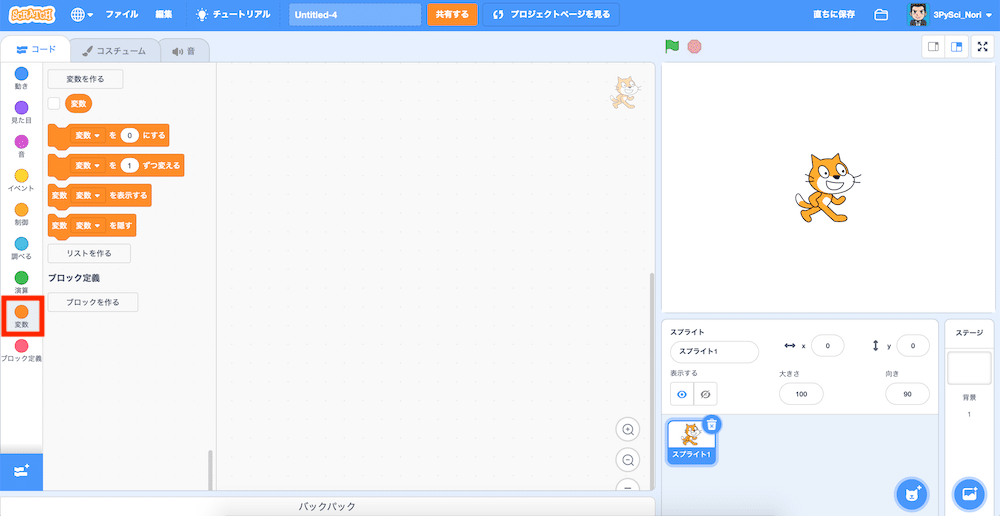Click ブロックを作る button
Image resolution: width=1000 pixels, height=516 pixels.
click(x=93, y=302)
